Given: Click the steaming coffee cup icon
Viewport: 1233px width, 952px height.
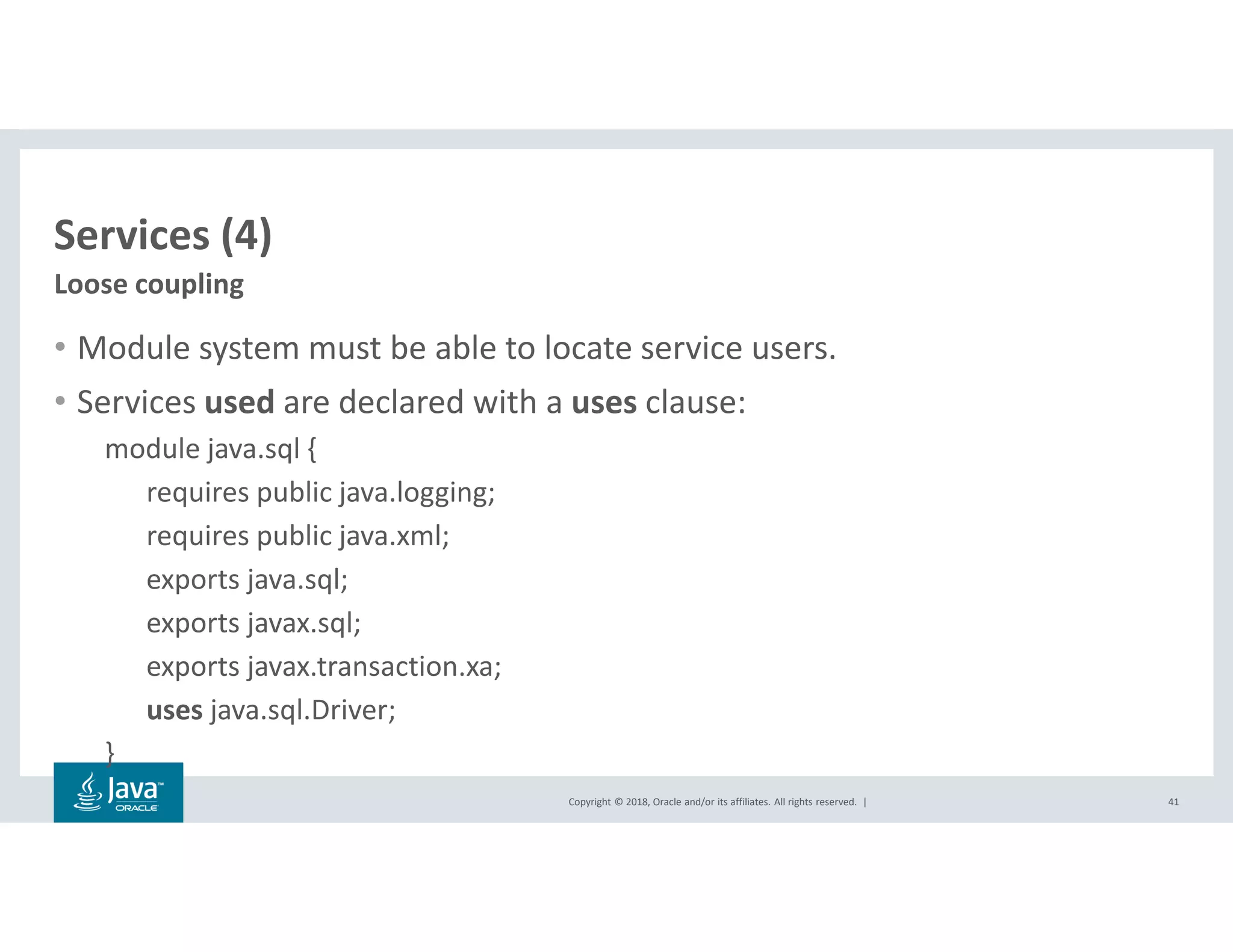Looking at the screenshot, I should click(88, 792).
